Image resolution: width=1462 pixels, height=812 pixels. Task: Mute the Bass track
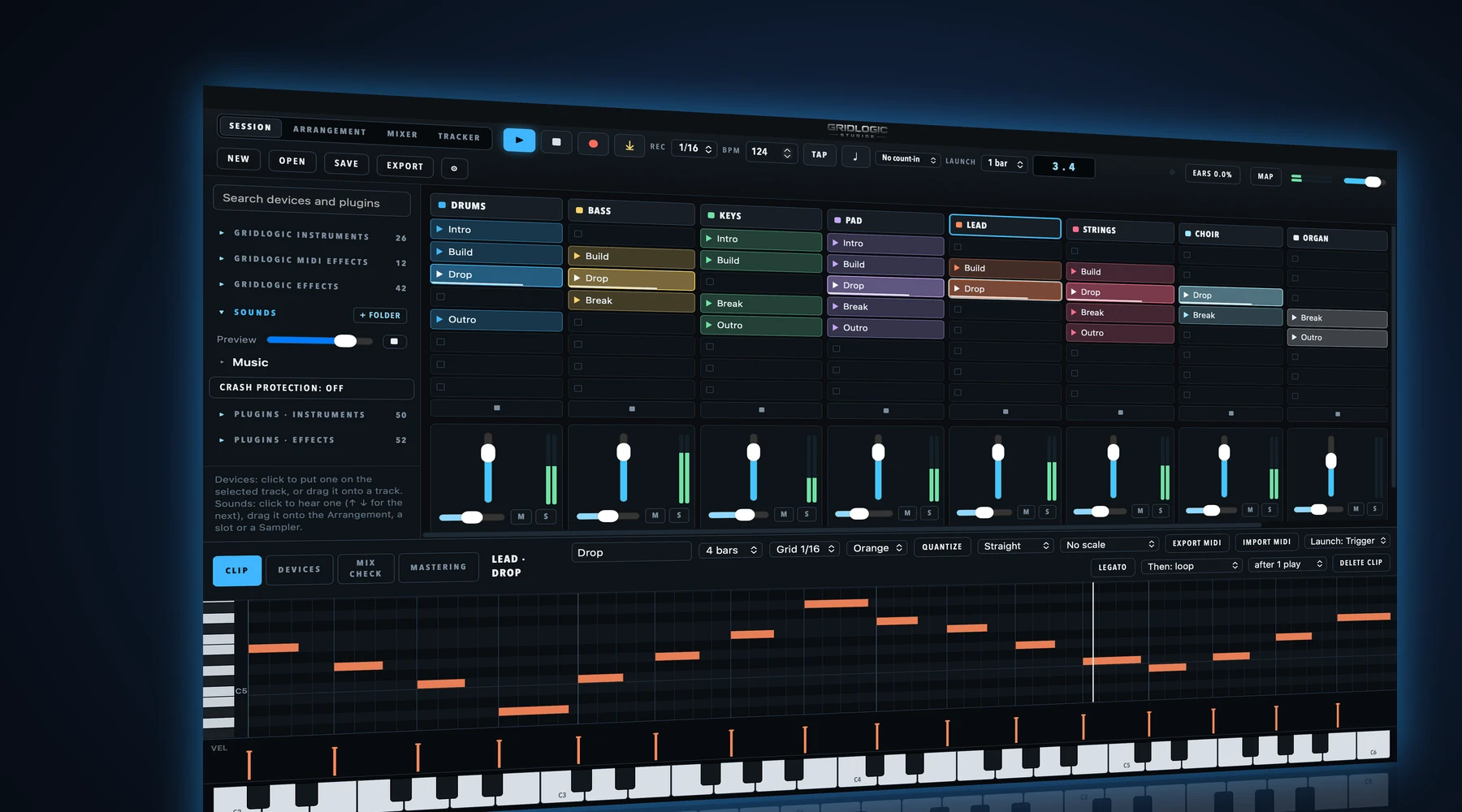(x=655, y=516)
